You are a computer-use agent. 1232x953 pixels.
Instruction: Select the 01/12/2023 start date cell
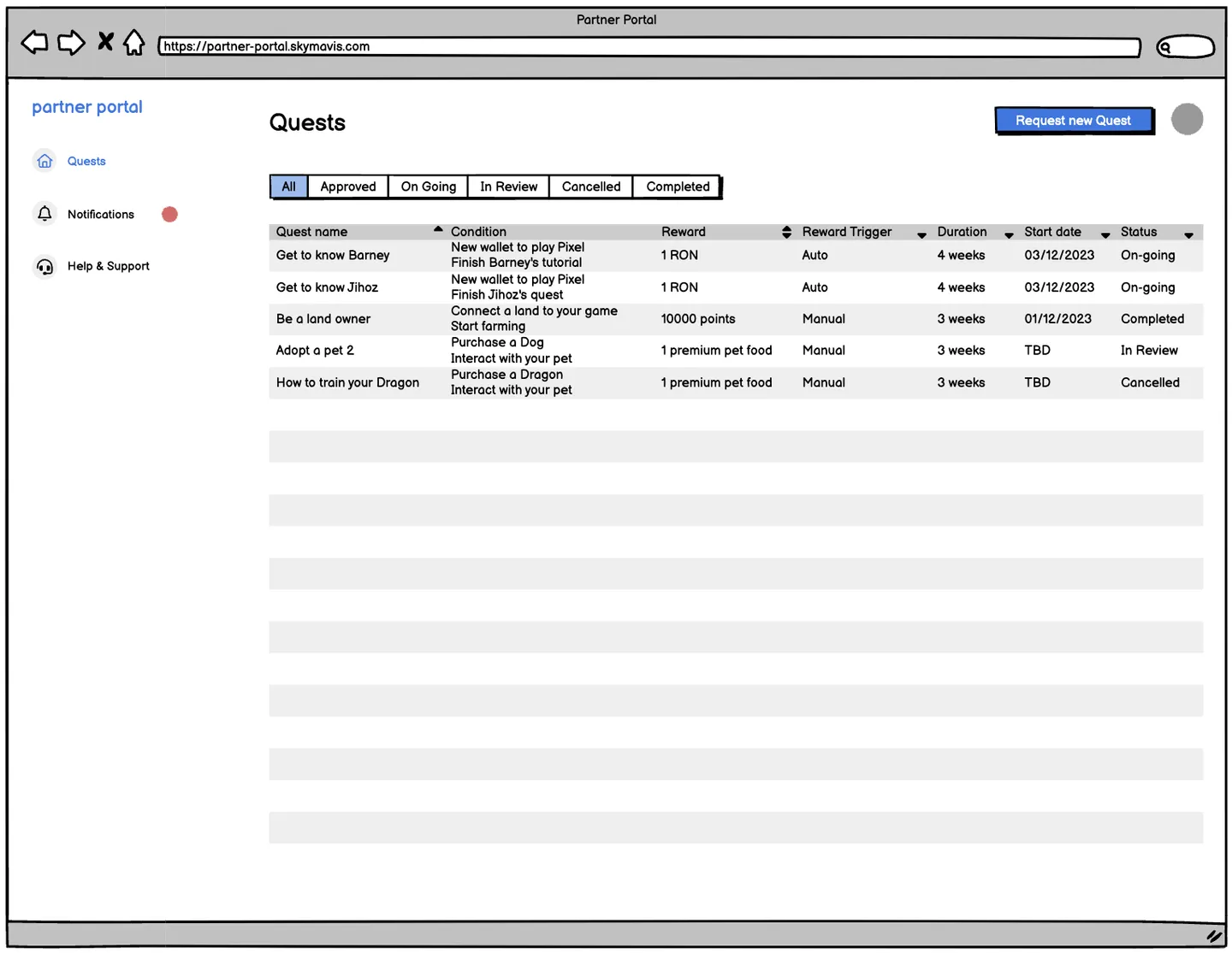coord(1057,319)
